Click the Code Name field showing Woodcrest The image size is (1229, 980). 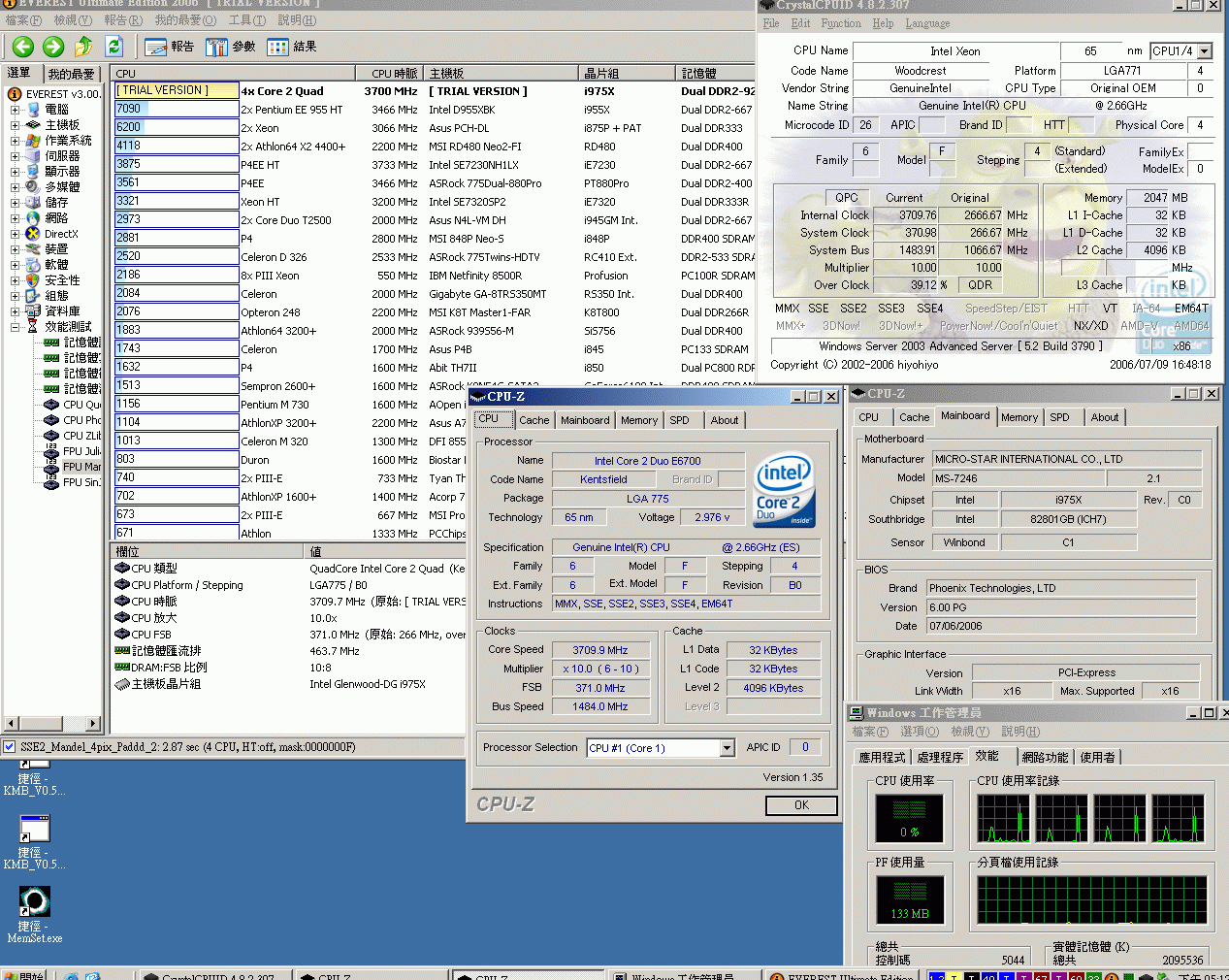pos(921,71)
